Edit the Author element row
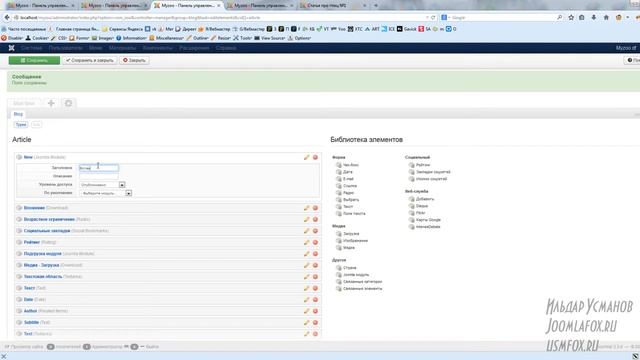640x360 pixels. (x=307, y=311)
